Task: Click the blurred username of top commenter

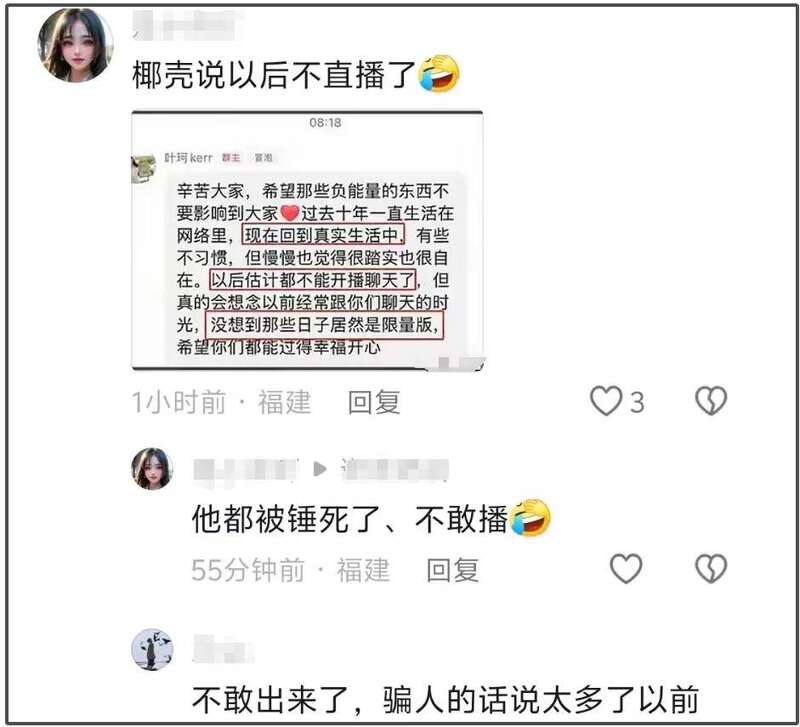Action: pyautogui.click(x=188, y=26)
